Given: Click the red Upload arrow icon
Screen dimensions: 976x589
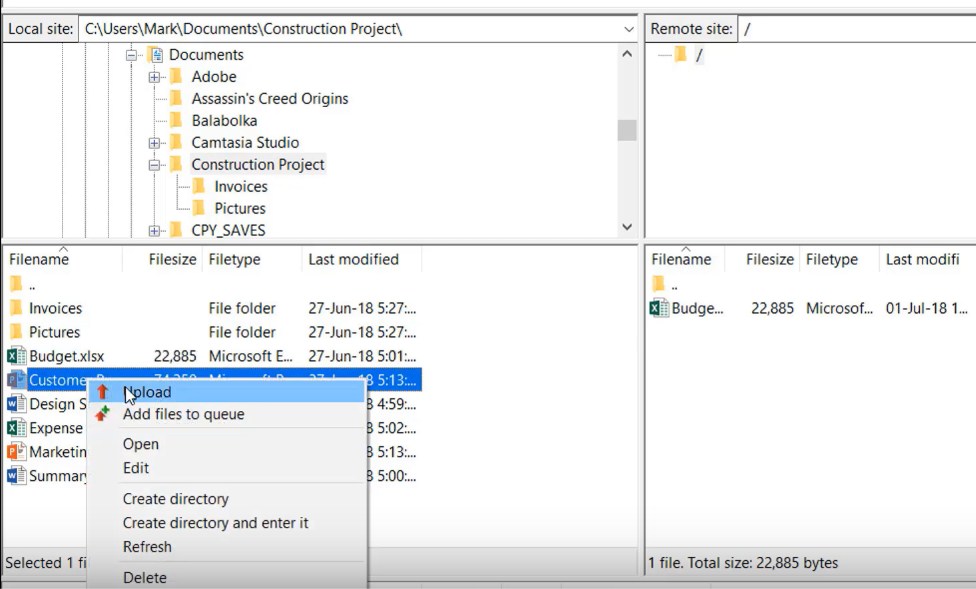Looking at the screenshot, I should (x=103, y=392).
